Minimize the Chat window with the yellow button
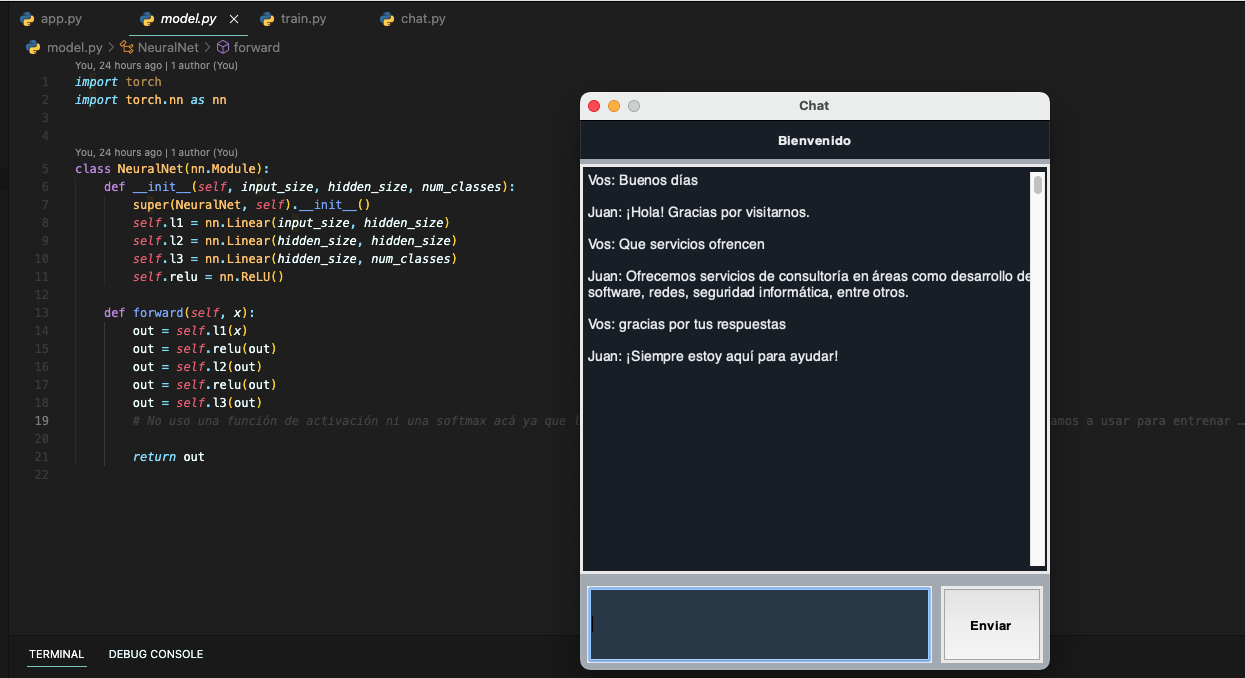Image resolution: width=1245 pixels, height=678 pixels. tap(614, 106)
